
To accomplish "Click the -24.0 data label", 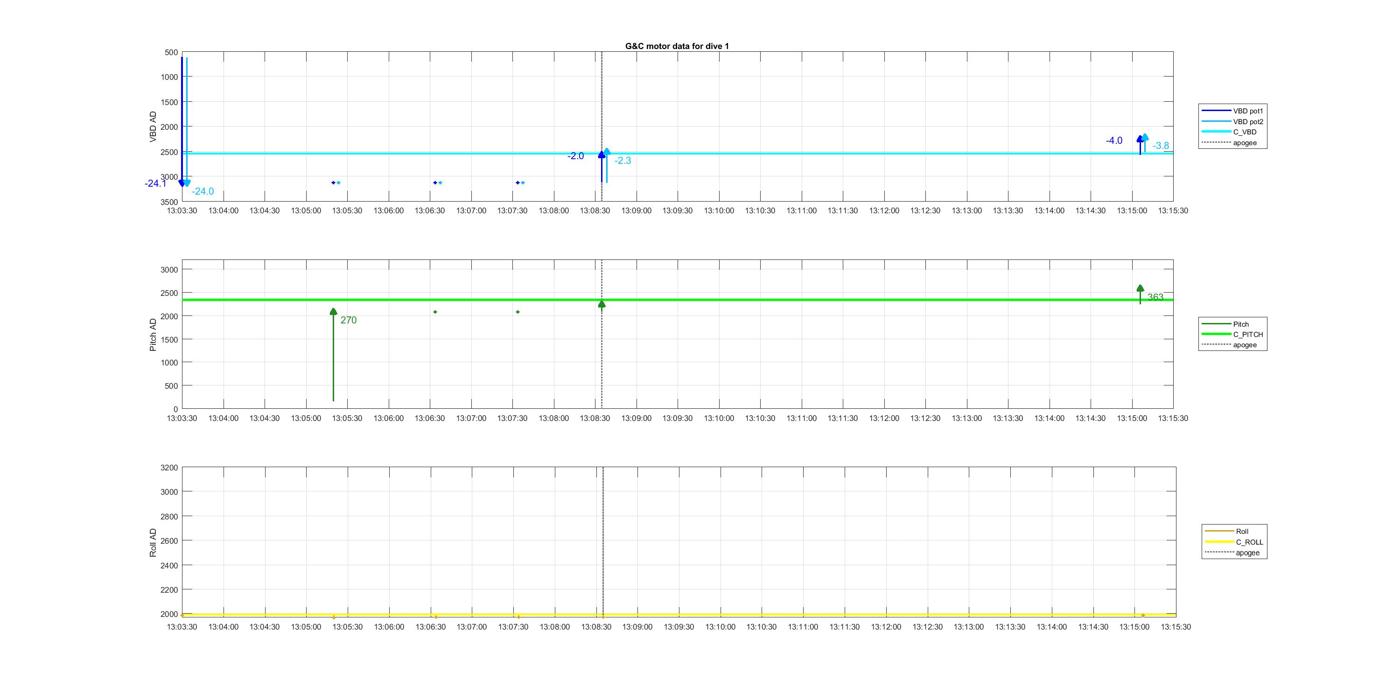I will 203,192.
